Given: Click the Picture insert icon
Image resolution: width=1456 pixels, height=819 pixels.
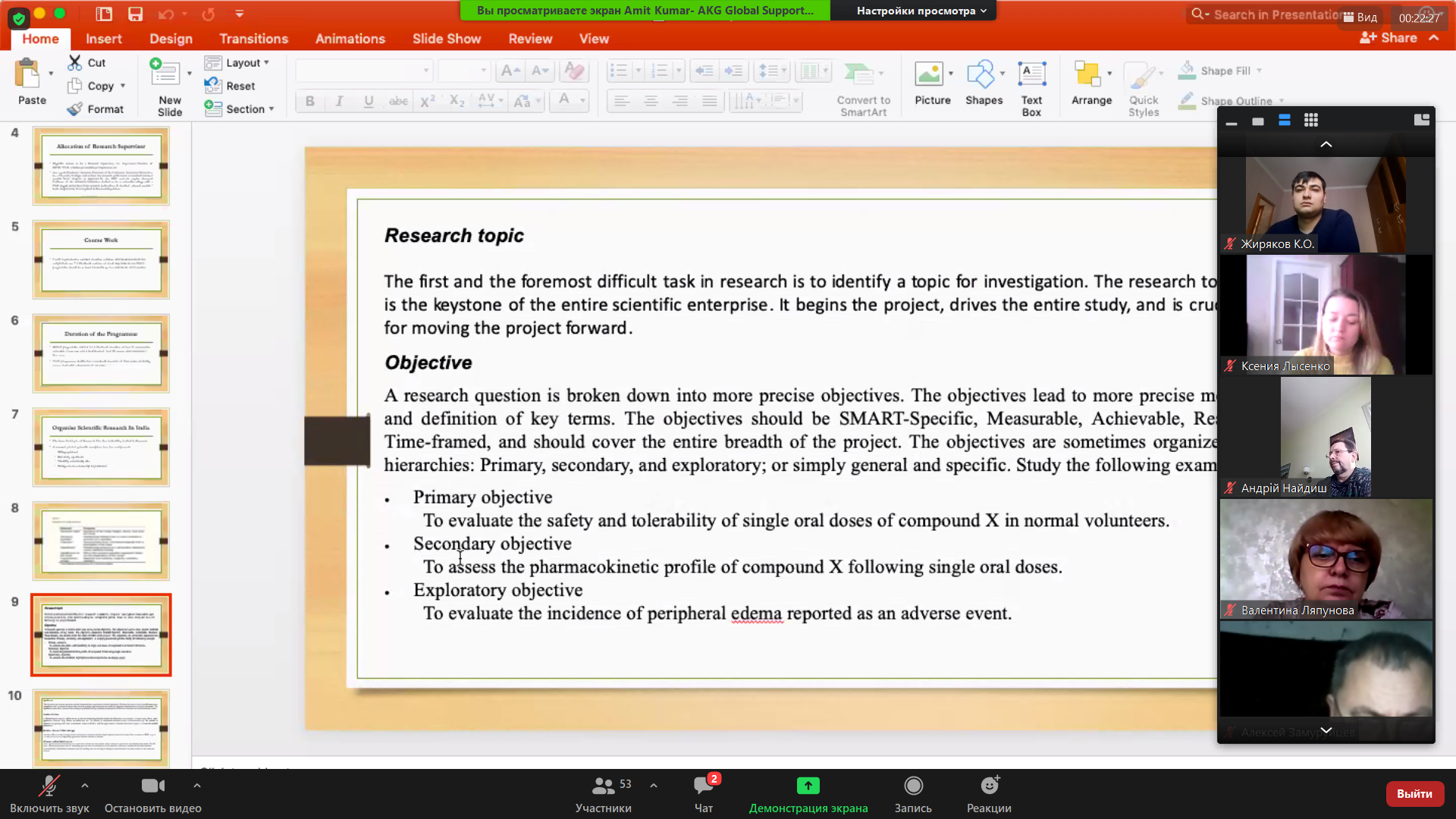Looking at the screenshot, I should click(928, 74).
